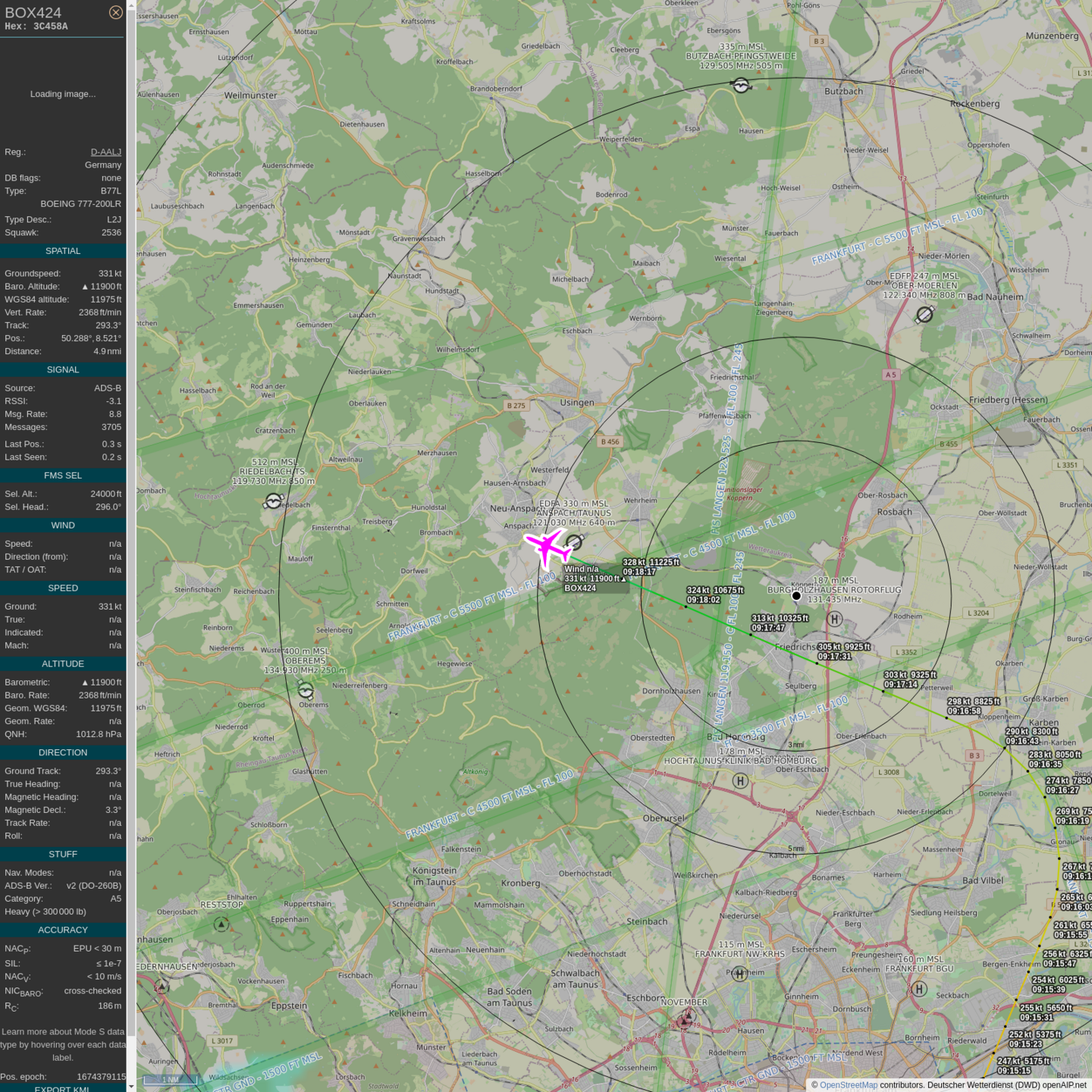Click the info panel scrollbar down arrow
This screenshot has height=1092, width=1092.
131,1087
